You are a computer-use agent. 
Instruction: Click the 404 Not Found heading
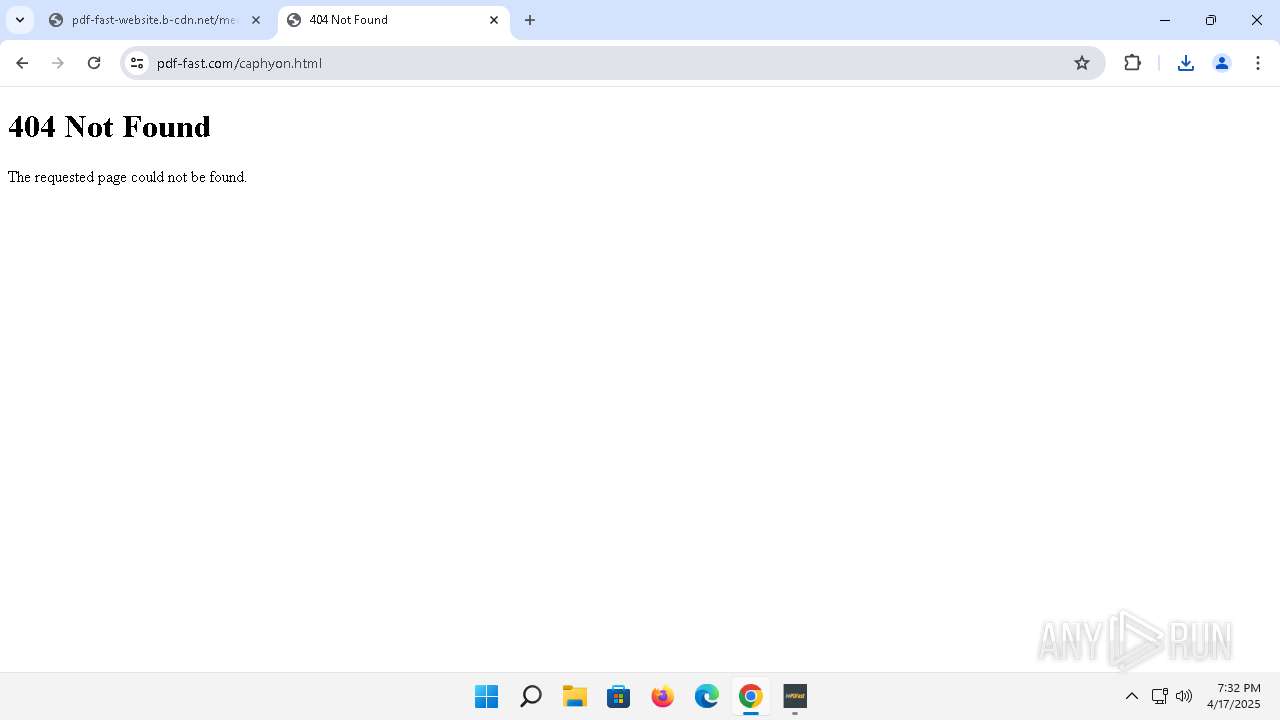[109, 127]
